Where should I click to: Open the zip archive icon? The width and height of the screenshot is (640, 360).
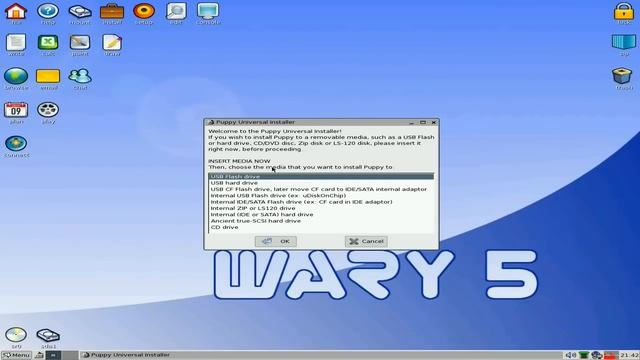[x=624, y=42]
